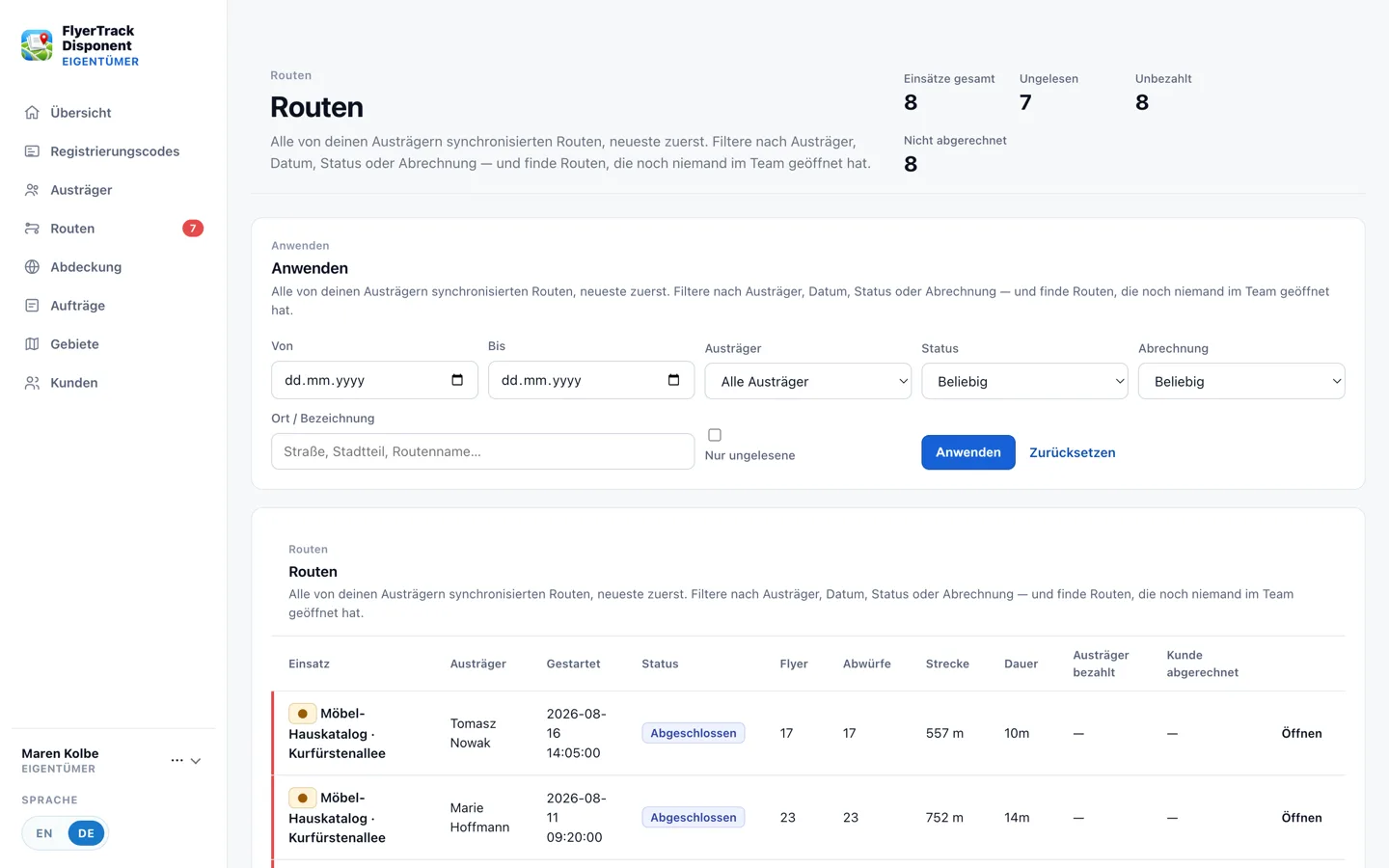
Task: Click the 14m duration value
Action: (1017, 817)
